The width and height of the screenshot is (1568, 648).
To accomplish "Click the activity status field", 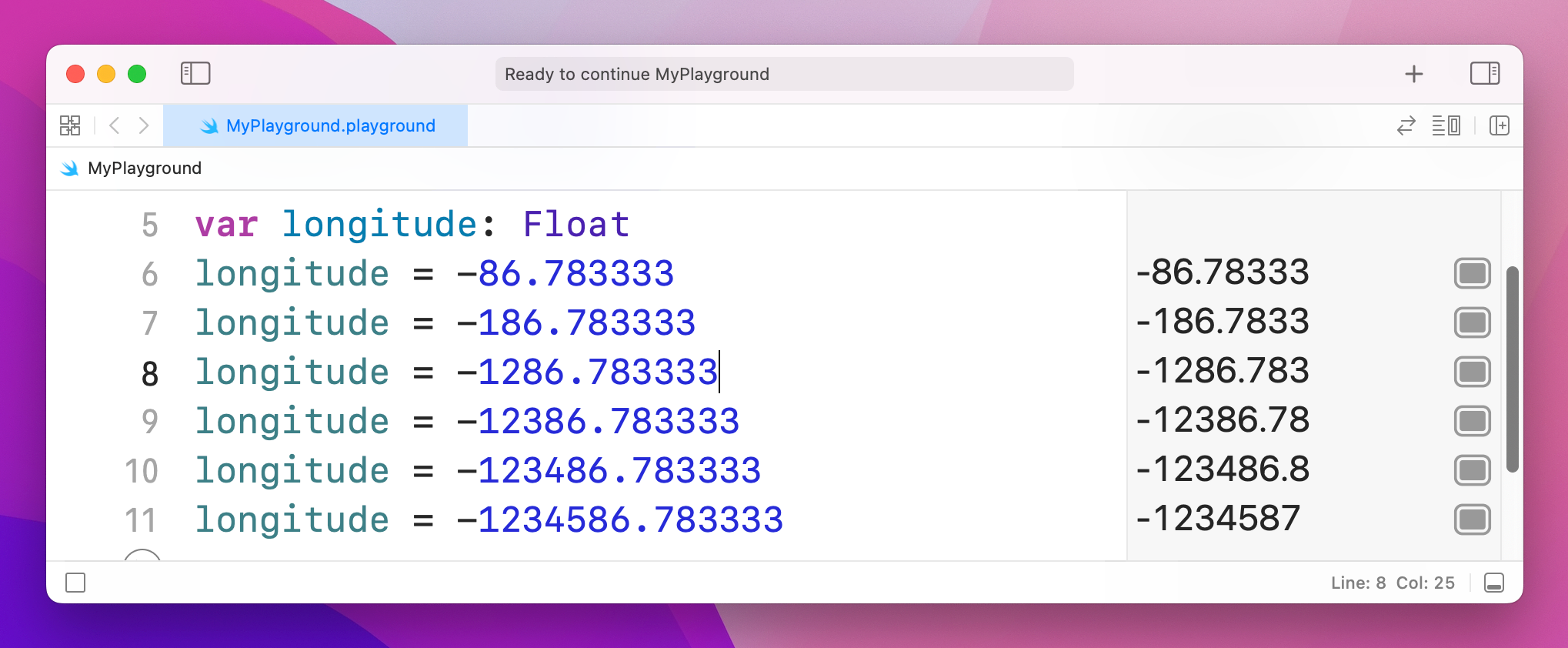I will click(784, 74).
